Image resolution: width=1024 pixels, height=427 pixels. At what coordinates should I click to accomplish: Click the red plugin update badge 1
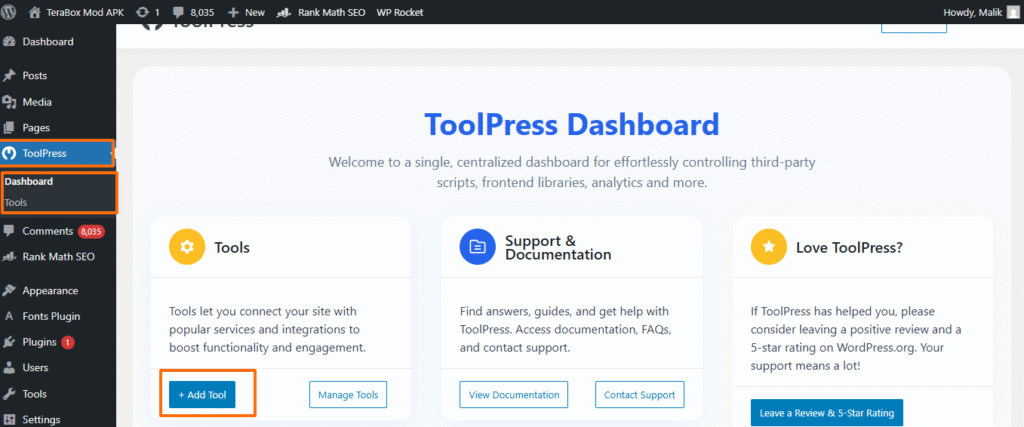point(68,342)
